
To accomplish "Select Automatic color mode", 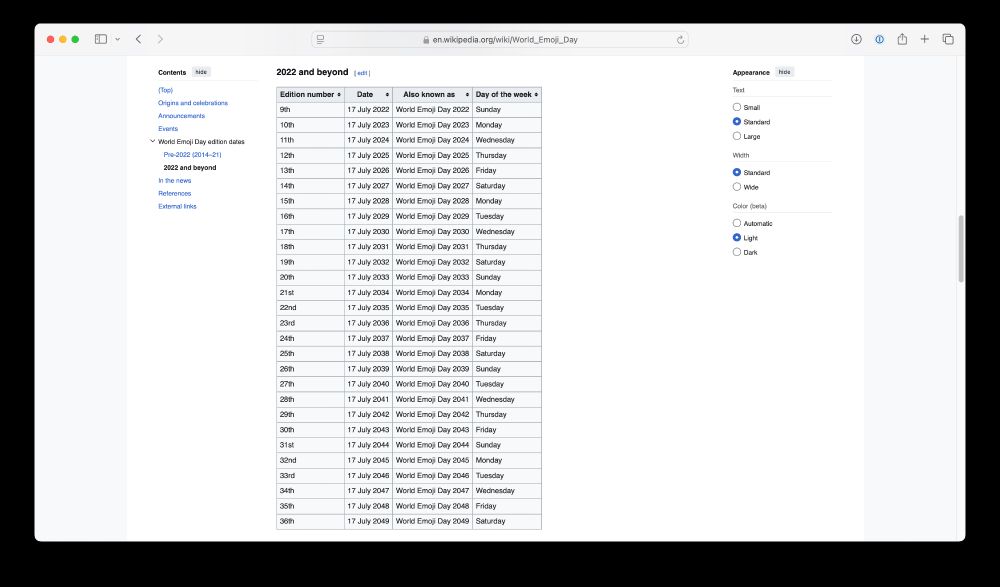I will (737, 223).
